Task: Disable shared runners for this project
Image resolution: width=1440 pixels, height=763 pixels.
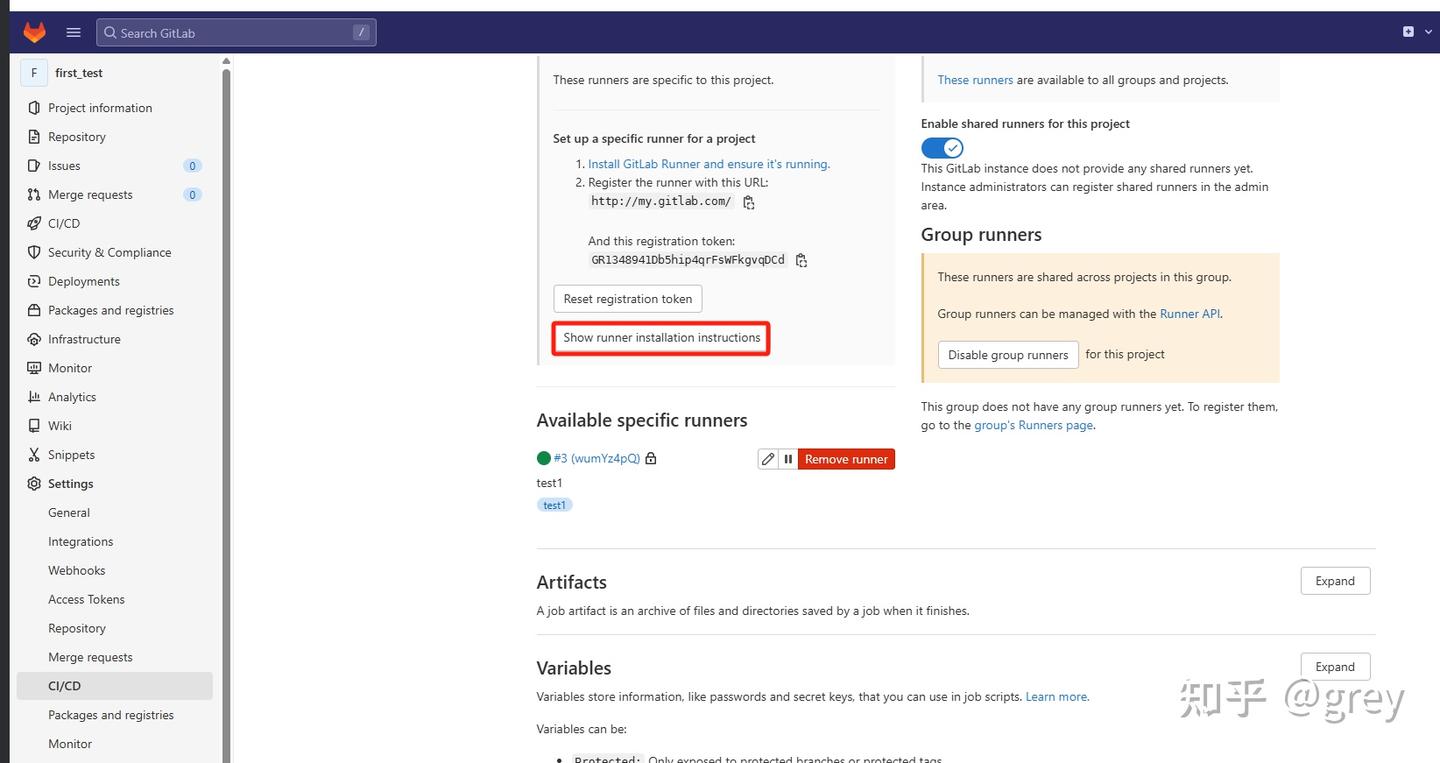Action: [x=941, y=147]
